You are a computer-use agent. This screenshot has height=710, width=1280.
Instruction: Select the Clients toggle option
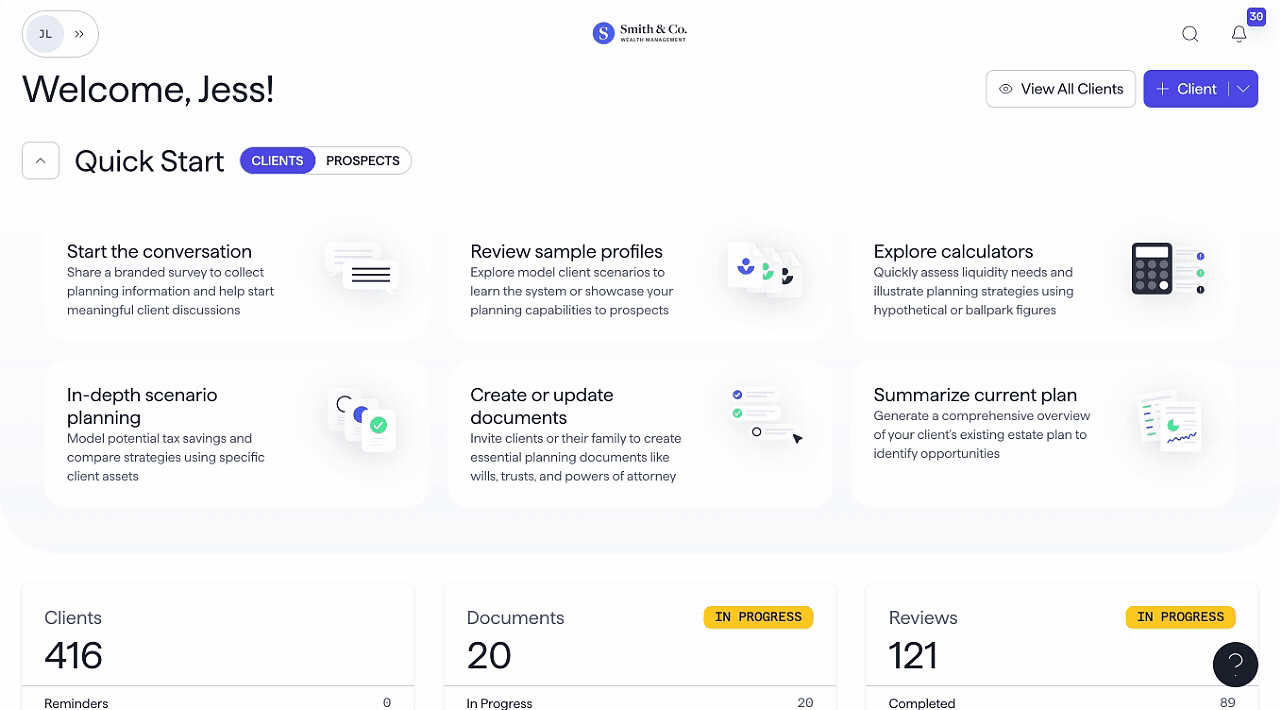point(277,161)
